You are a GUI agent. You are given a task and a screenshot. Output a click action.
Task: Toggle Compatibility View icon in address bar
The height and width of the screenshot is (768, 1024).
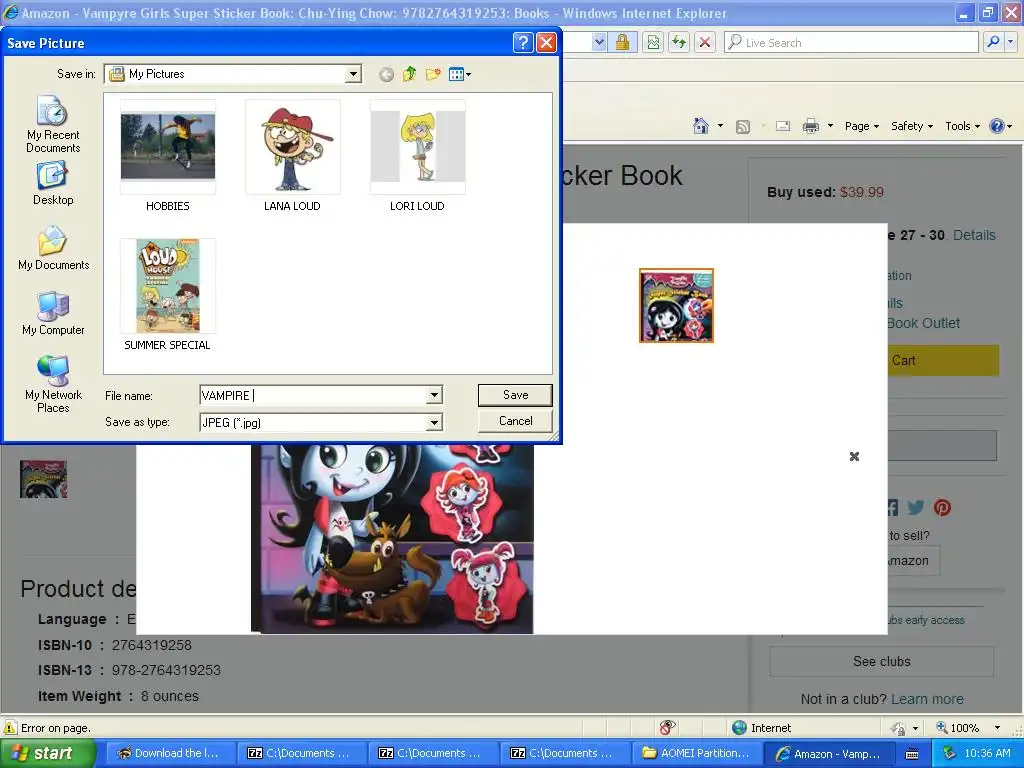click(x=653, y=42)
